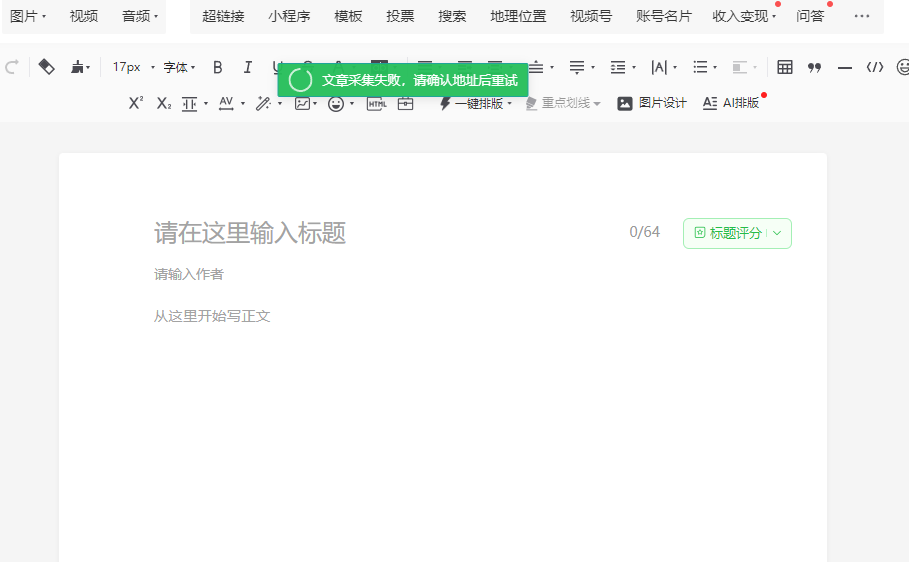This screenshot has height=562, width=909.
Task: Expand the letter spacing AV dropdown arrow
Action: click(243, 104)
